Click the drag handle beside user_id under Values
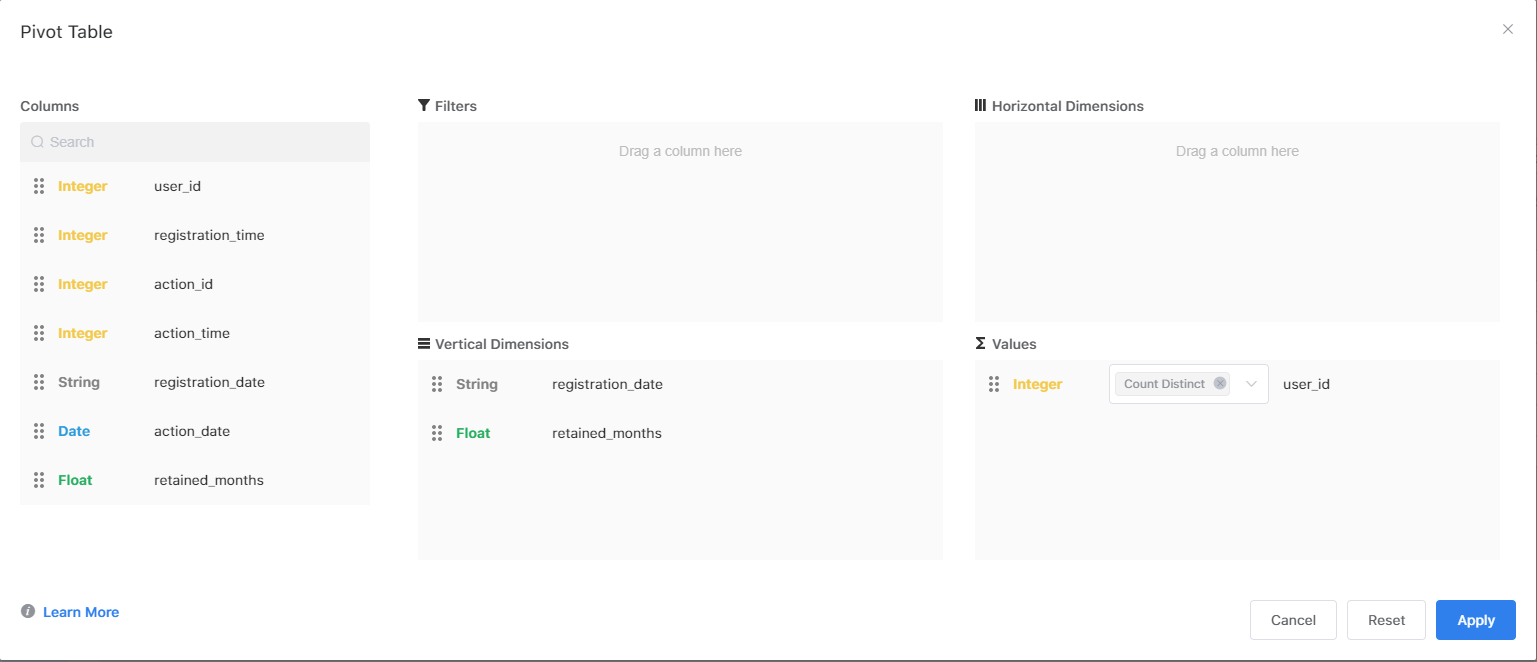The width and height of the screenshot is (1537, 662). (993, 383)
